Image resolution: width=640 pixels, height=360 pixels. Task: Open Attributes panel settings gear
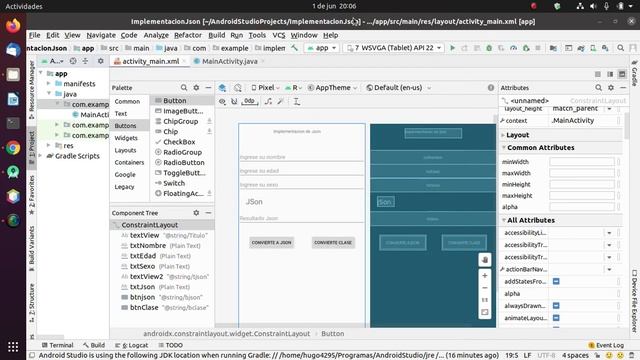pyautogui.click(x=611, y=88)
